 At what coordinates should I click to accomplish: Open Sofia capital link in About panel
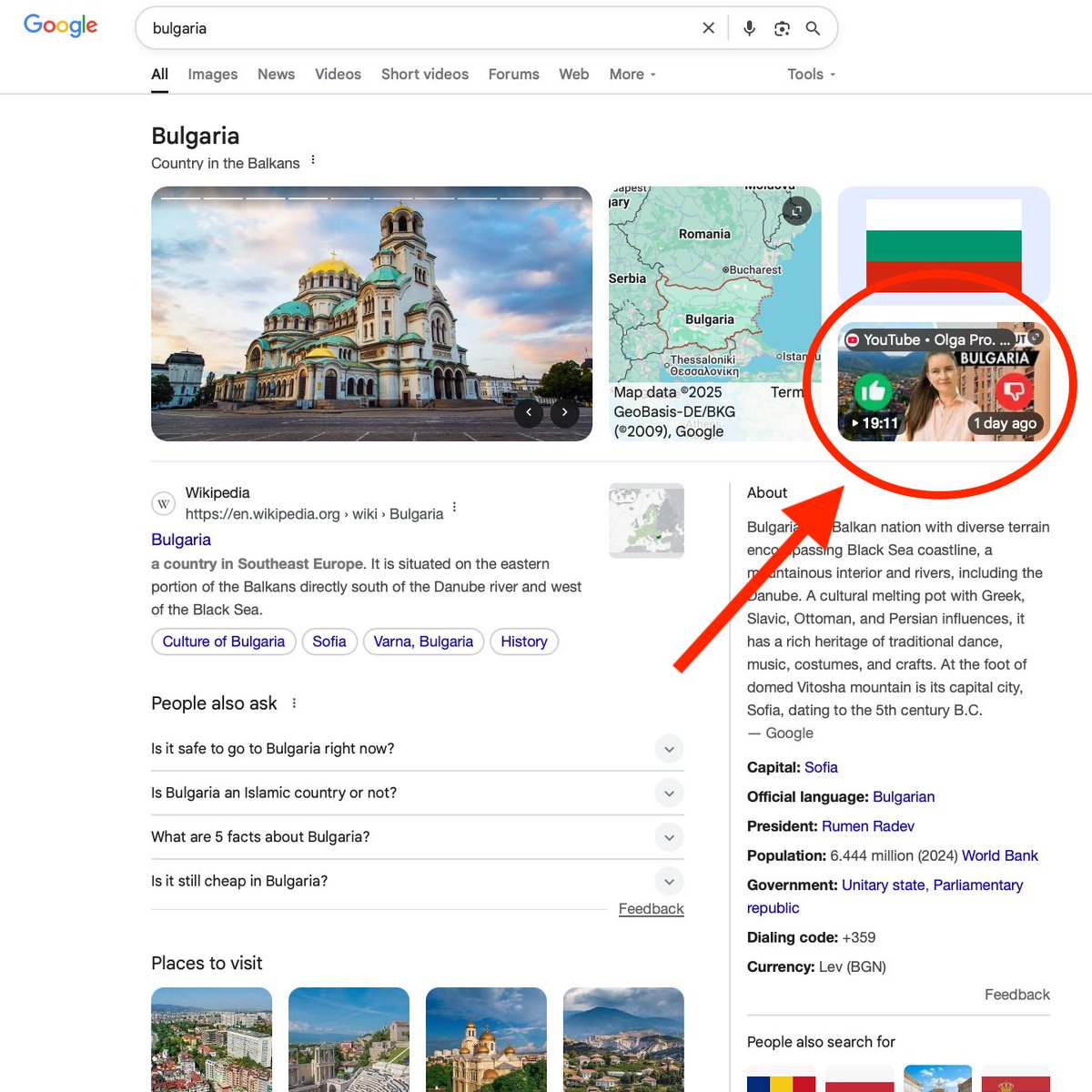[x=821, y=767]
